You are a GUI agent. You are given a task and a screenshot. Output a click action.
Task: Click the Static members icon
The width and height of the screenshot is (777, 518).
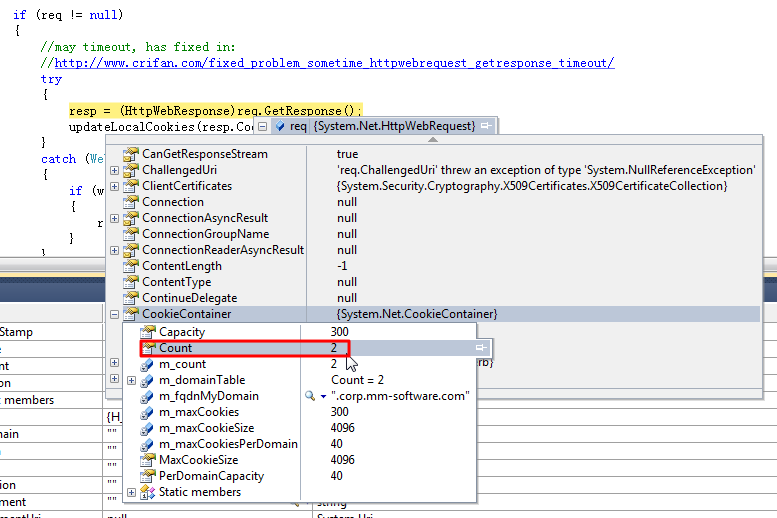pos(148,492)
